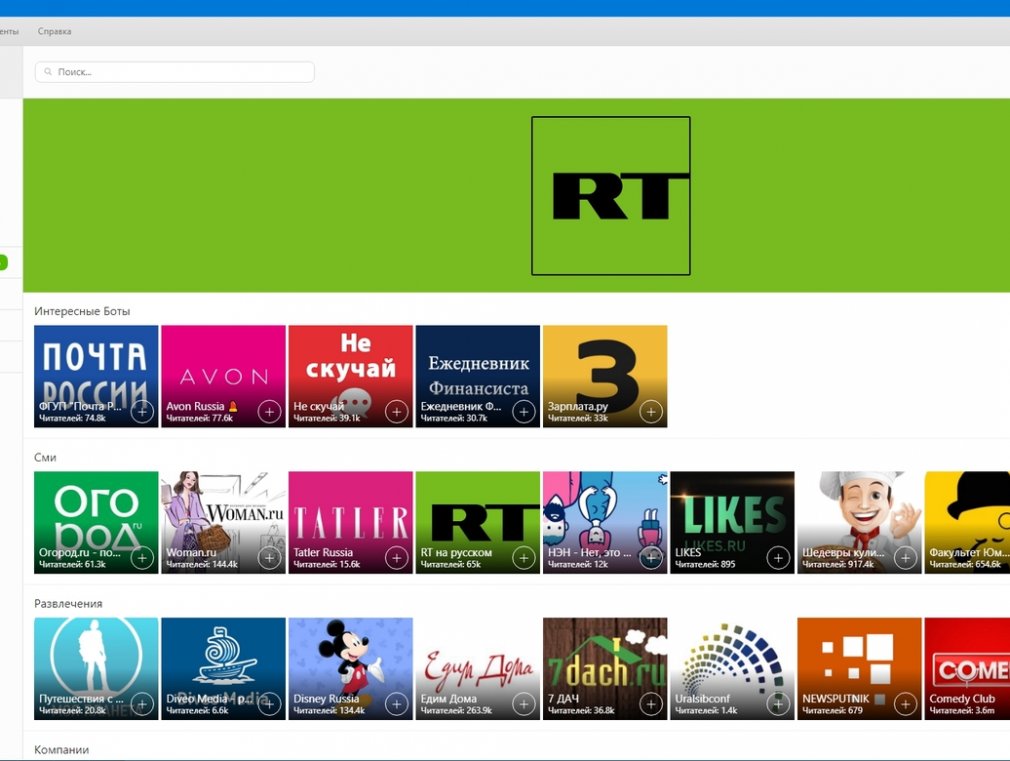Open the 7 ДАЧ tile
The image size is (1010, 761).
click(x=605, y=669)
